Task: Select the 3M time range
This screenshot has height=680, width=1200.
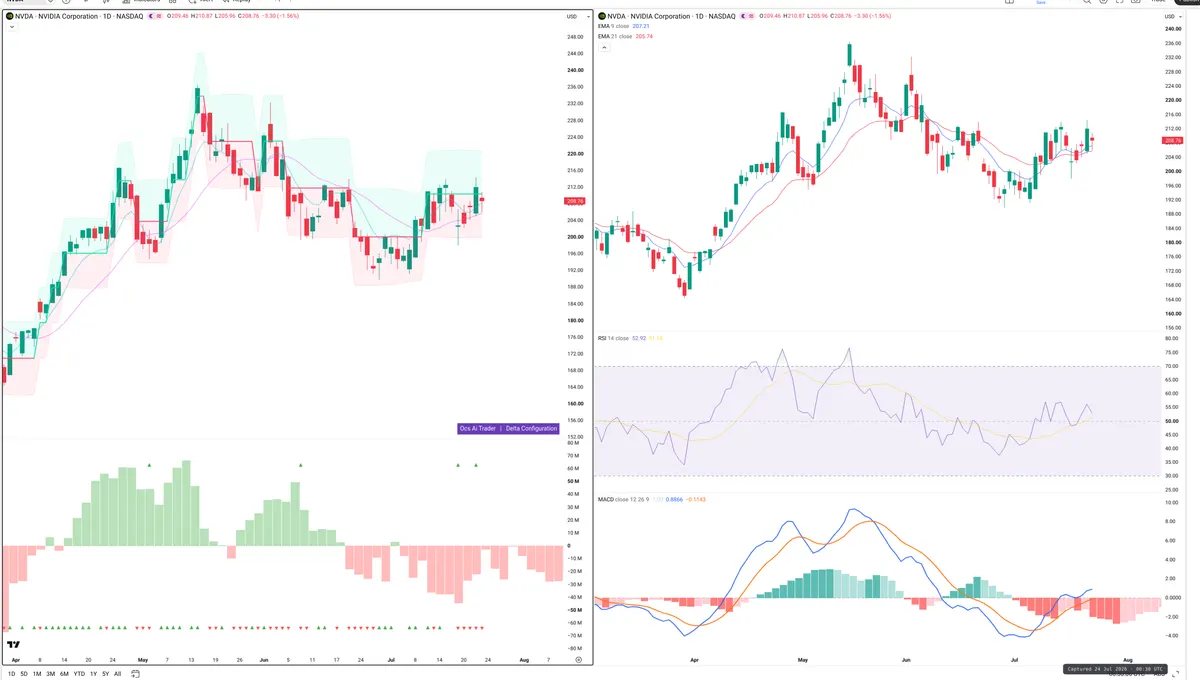Action: click(50, 674)
